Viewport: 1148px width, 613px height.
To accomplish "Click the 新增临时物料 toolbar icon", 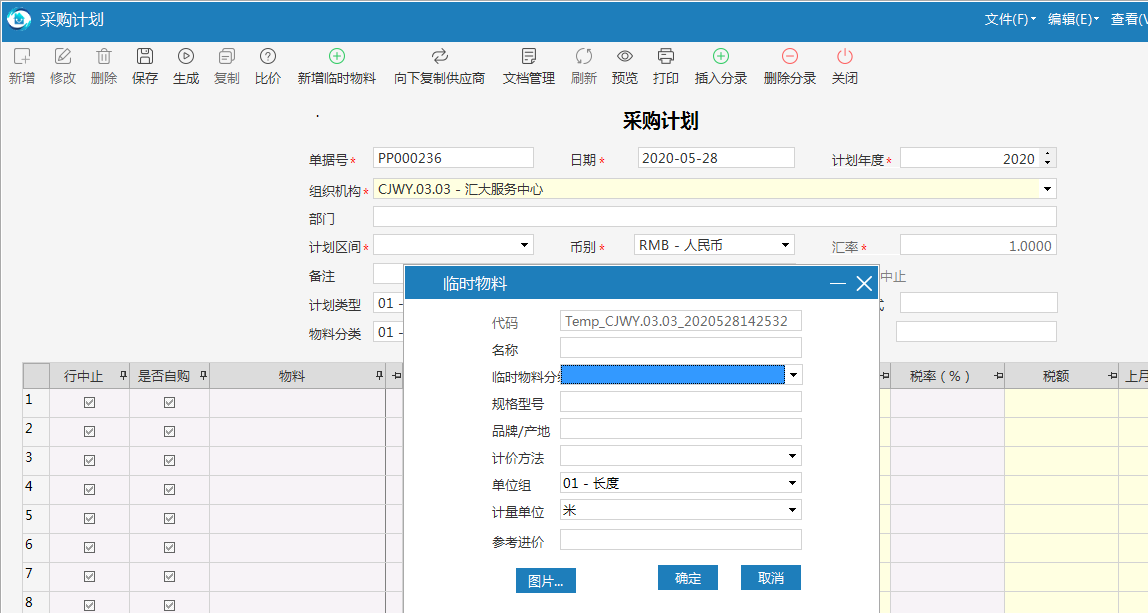I will click(337, 56).
